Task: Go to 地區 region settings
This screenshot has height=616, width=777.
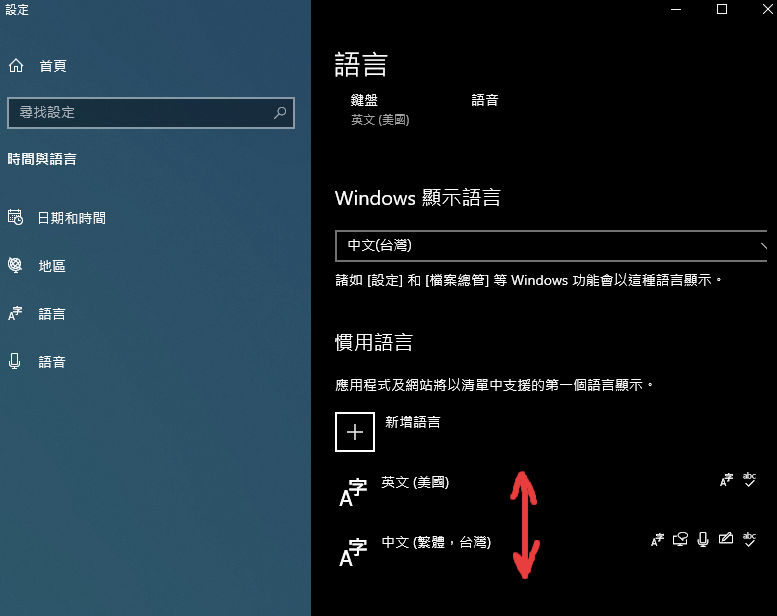Action: click(x=52, y=266)
